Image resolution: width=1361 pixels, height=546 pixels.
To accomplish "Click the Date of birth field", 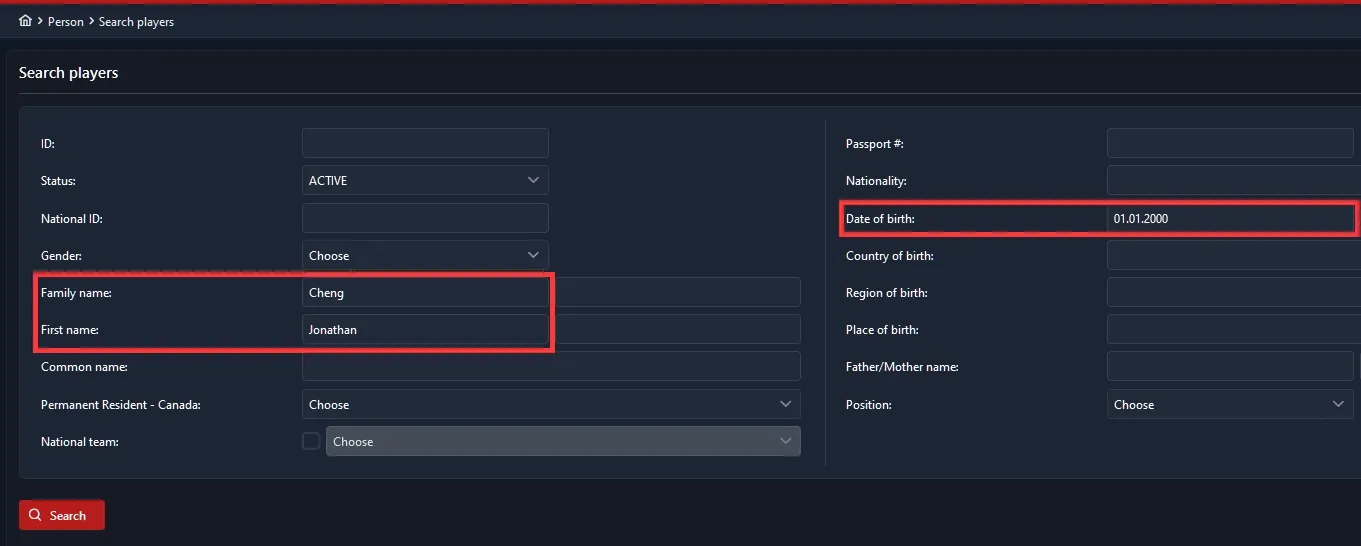I will click(x=1230, y=218).
